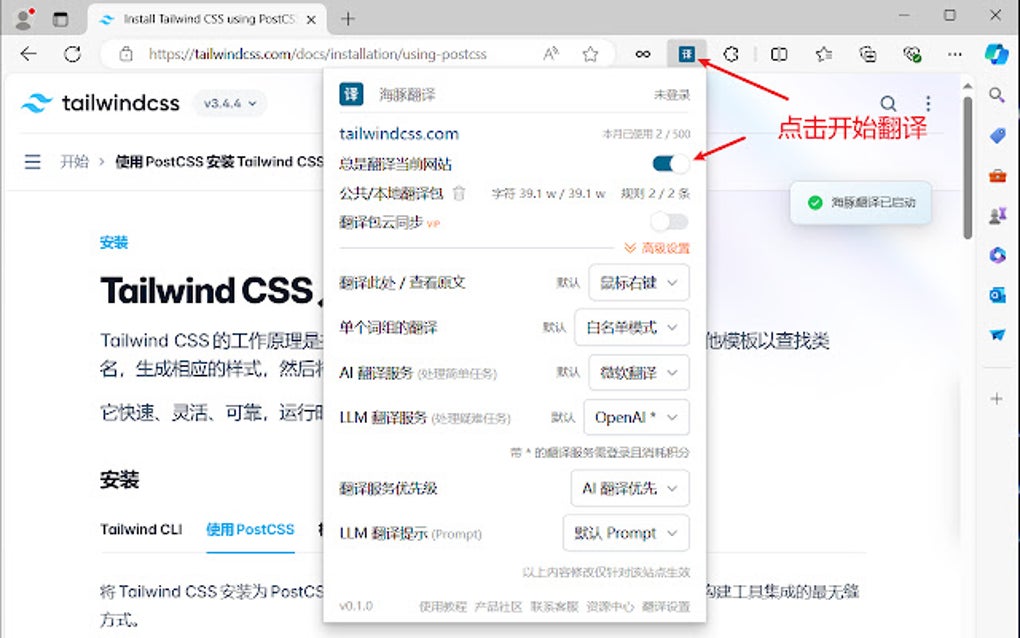Open the favorites list icon
Viewport: 1020px width, 638px height.
click(824, 54)
